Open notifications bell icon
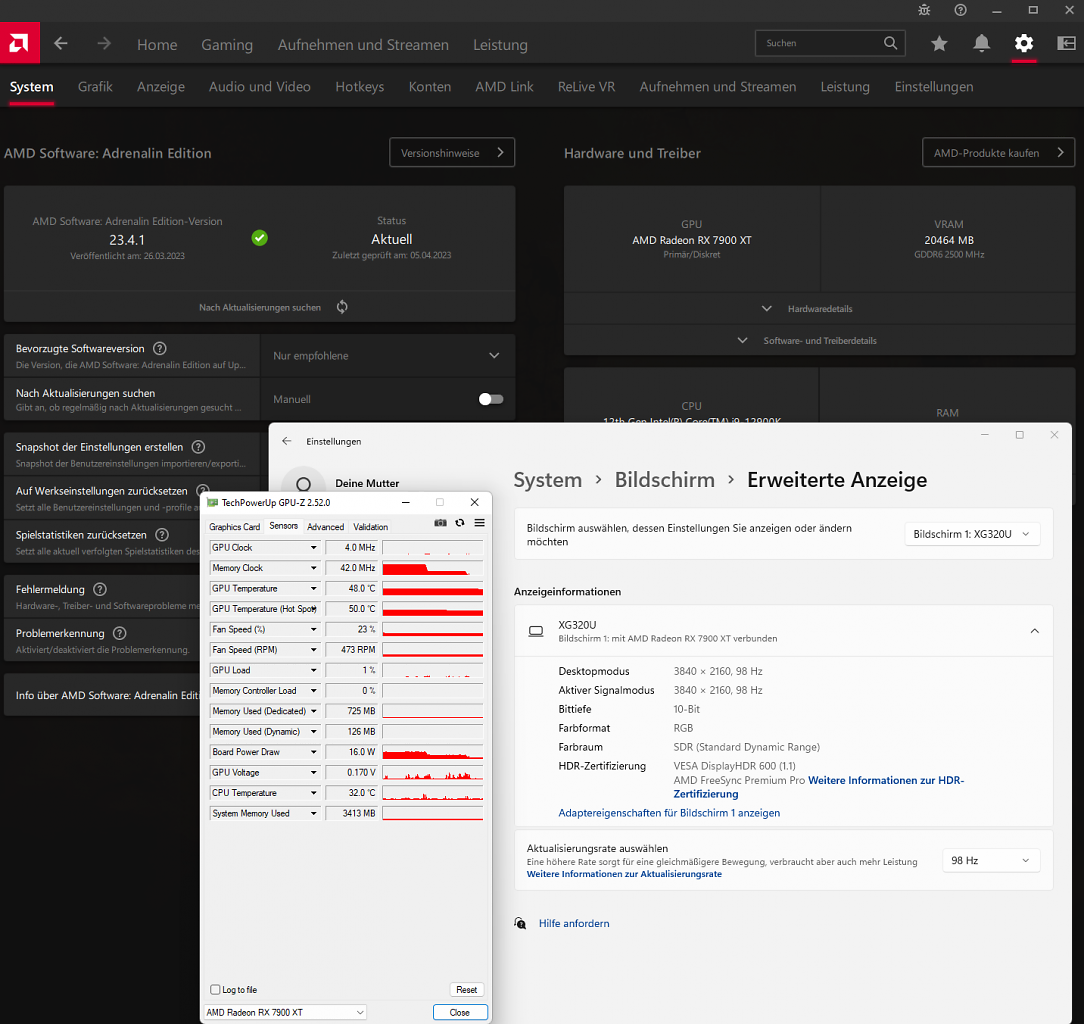Screen dimensions: 1084x1024 [982, 44]
